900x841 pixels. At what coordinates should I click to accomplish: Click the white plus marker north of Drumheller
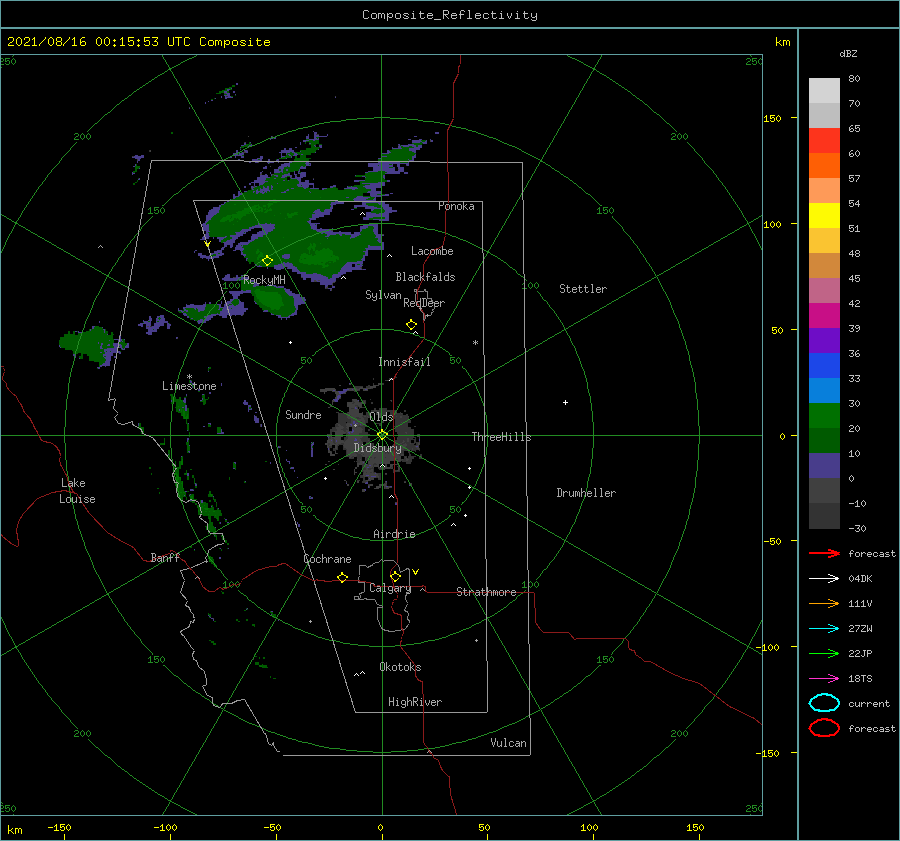[x=565, y=402]
